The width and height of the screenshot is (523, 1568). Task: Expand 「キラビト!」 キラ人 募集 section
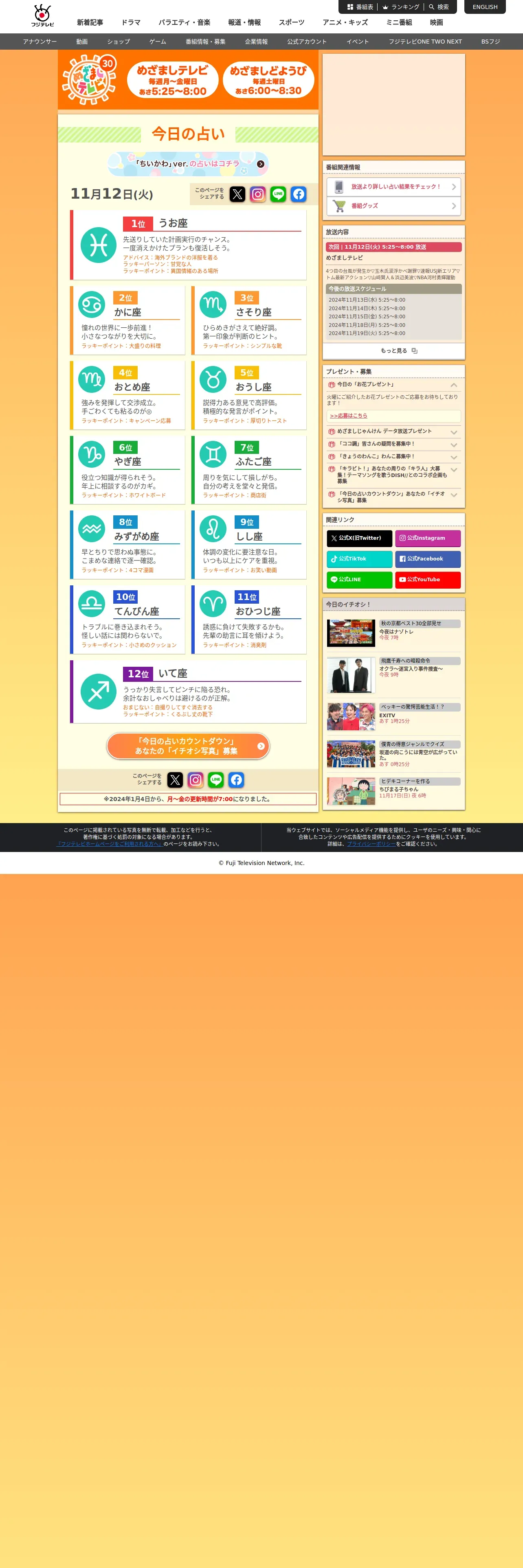point(454,470)
